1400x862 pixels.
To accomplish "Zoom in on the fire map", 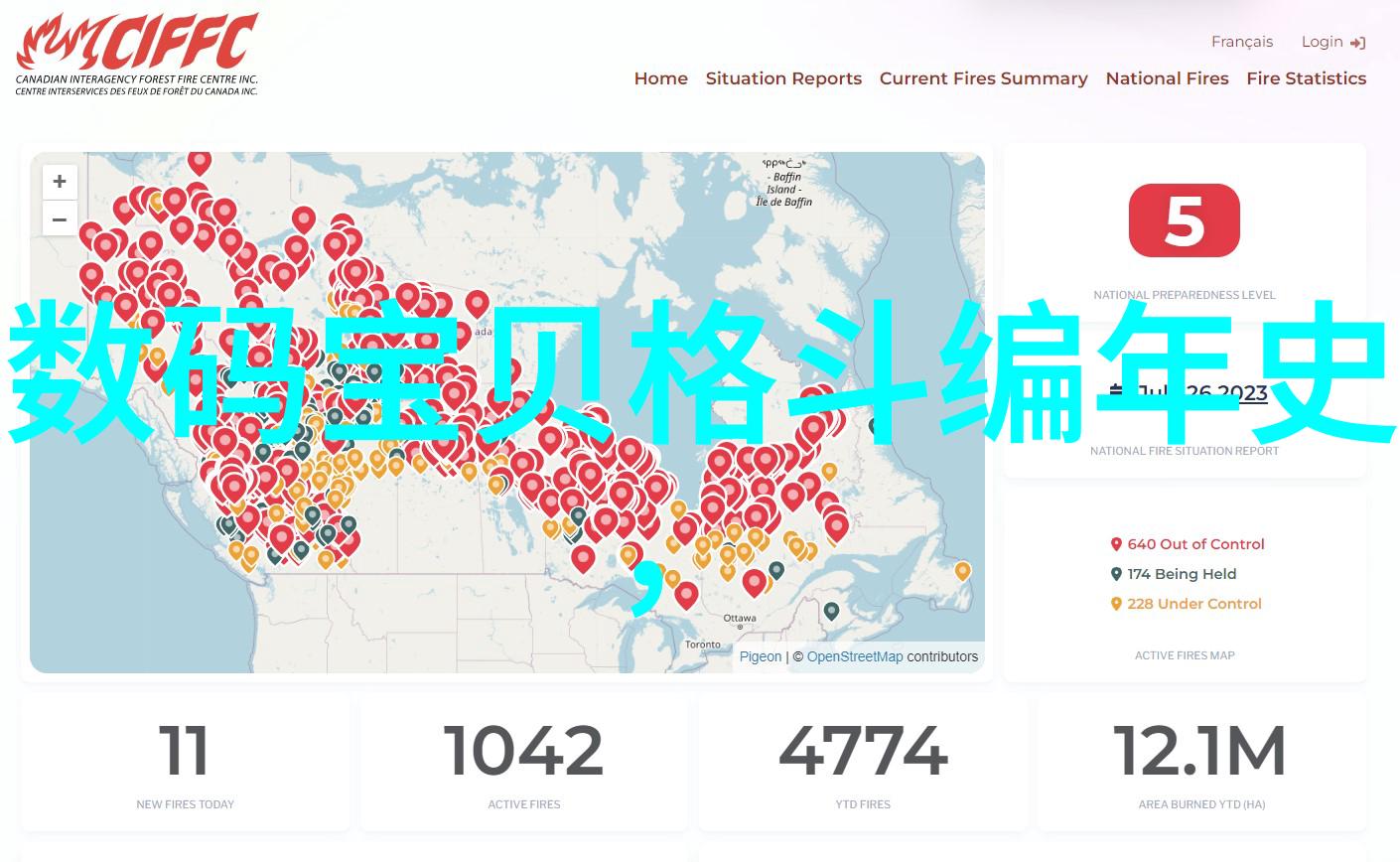I will point(60,182).
